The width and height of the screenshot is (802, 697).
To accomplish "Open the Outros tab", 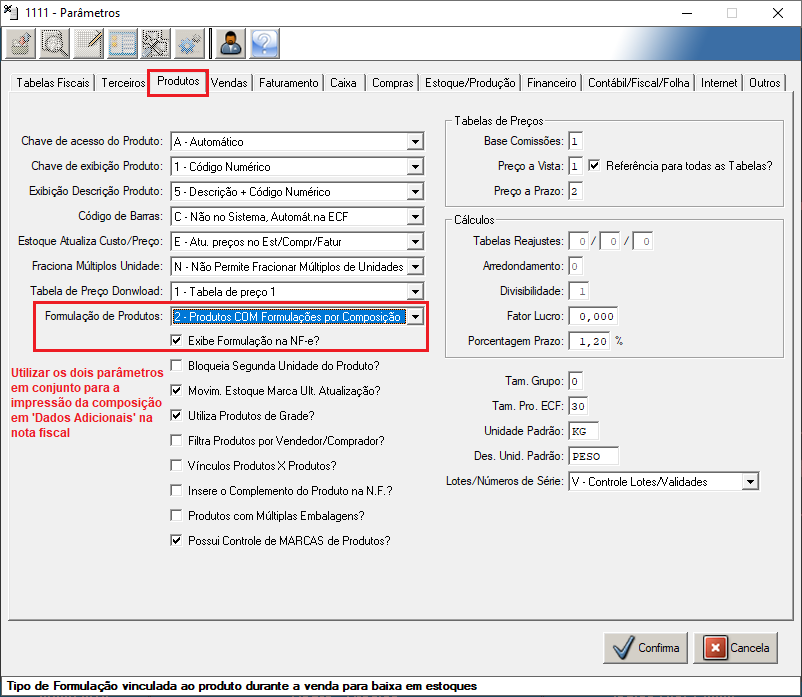I will click(765, 83).
